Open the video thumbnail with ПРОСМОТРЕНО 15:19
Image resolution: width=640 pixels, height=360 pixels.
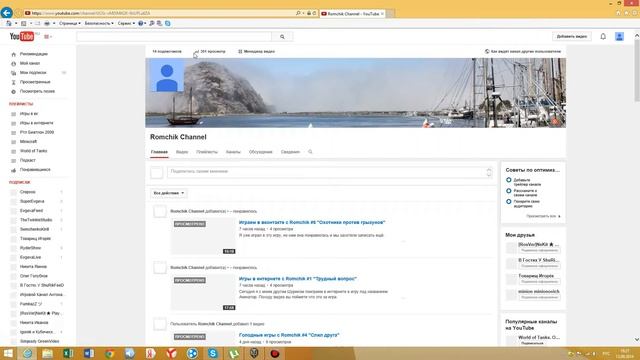(203, 236)
